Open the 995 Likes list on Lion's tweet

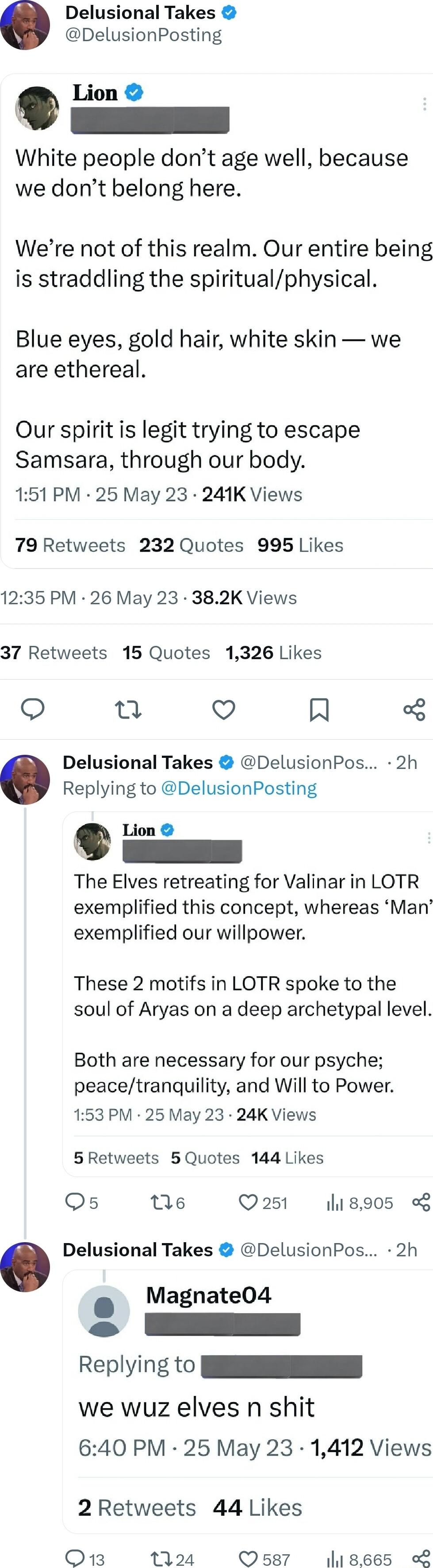click(300, 545)
